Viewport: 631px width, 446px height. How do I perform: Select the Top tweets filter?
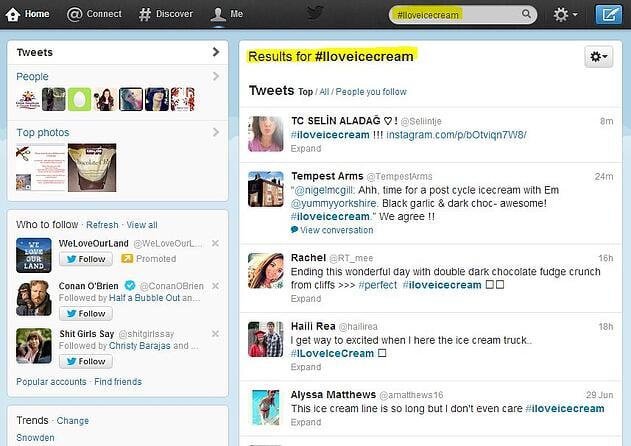305,92
